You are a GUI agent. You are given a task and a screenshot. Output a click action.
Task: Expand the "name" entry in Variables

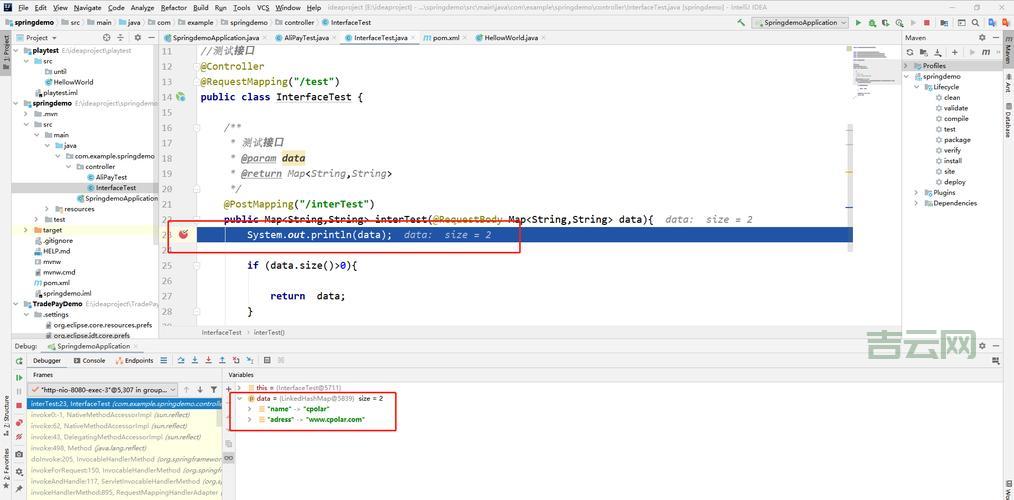249,409
